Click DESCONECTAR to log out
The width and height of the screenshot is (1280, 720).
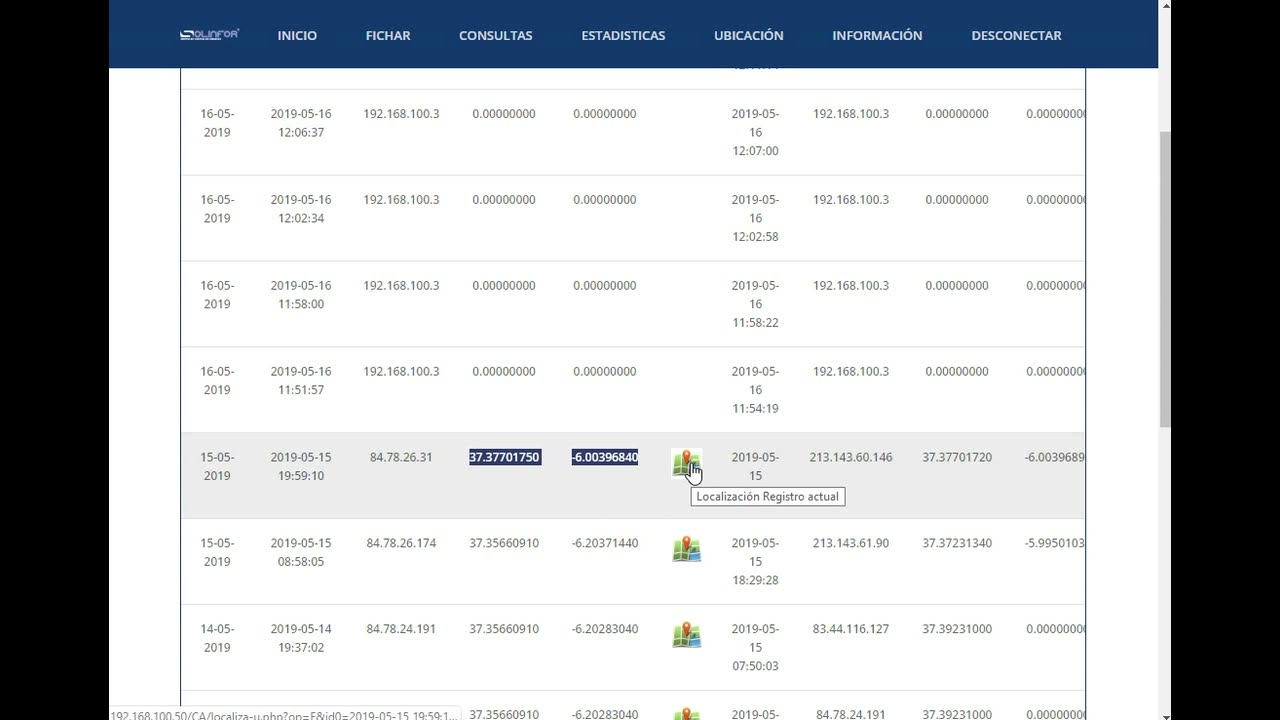[1016, 35]
